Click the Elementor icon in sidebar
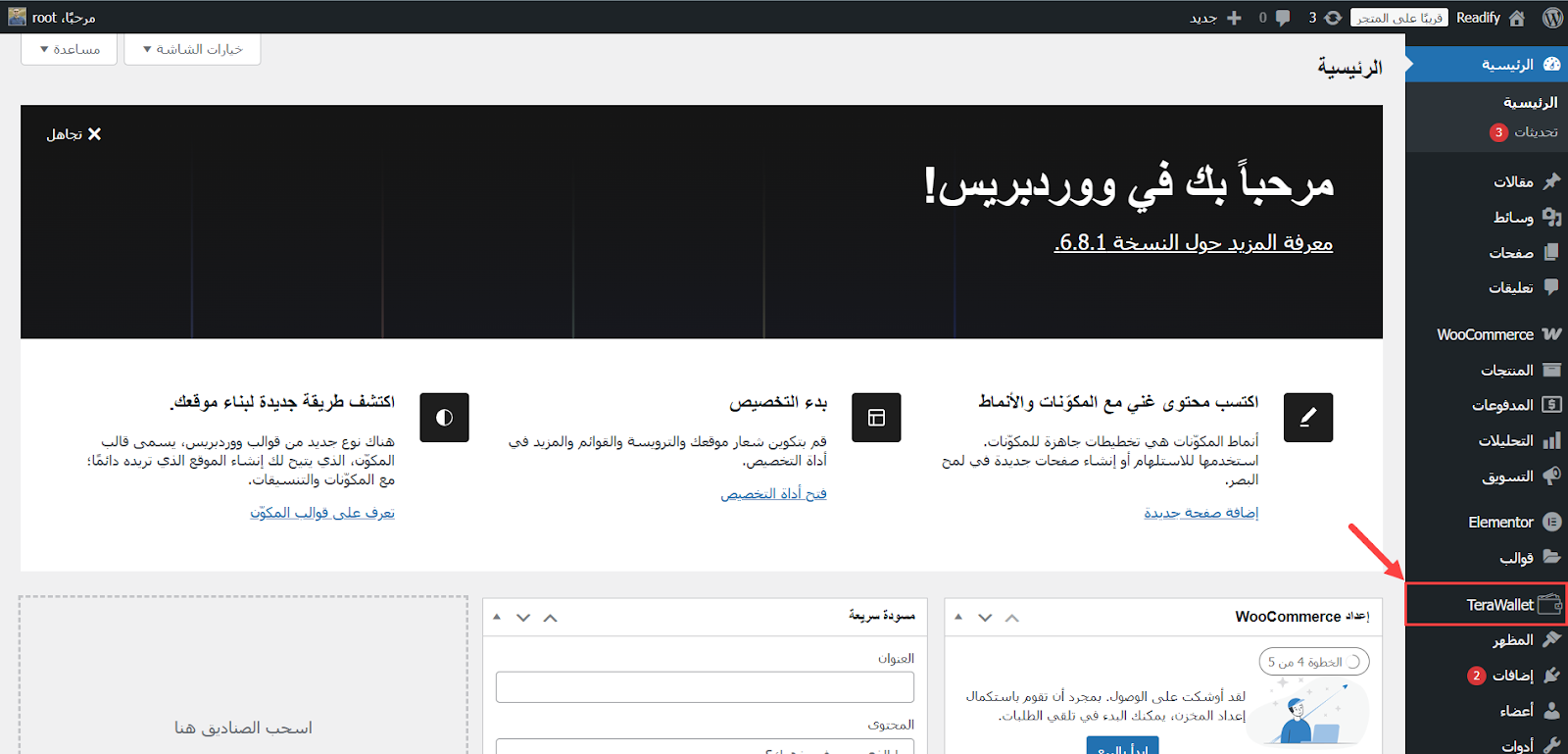1568x754 pixels. point(1551,522)
